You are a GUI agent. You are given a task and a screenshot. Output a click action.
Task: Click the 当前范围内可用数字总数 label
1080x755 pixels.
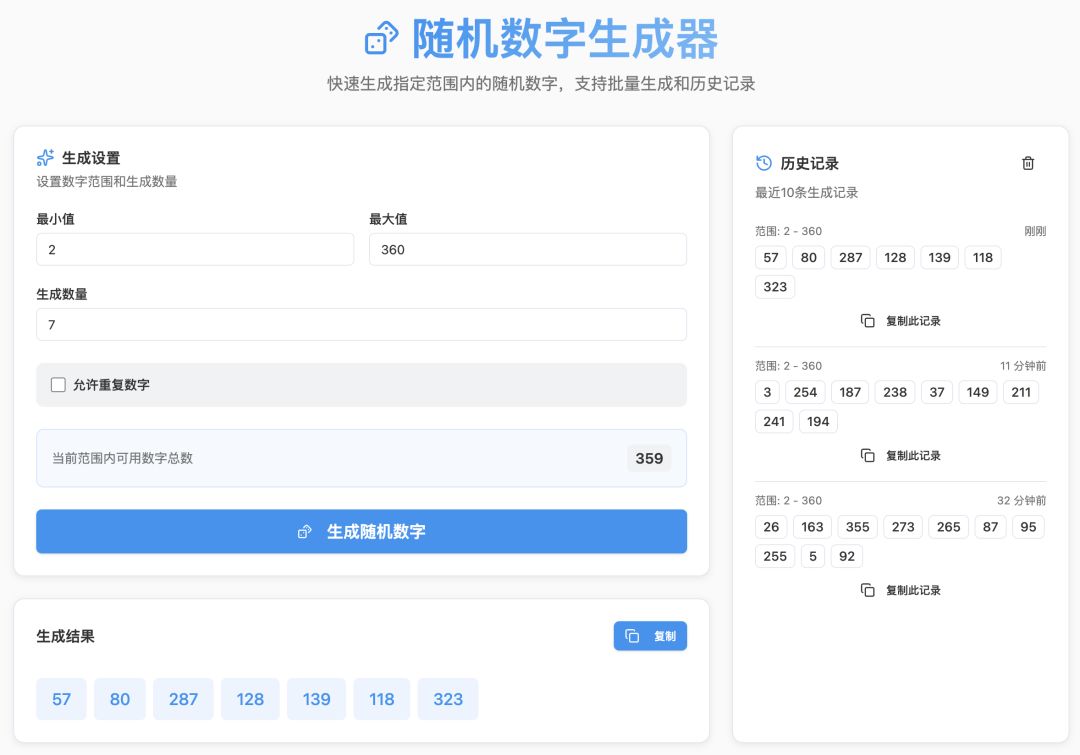coord(123,458)
